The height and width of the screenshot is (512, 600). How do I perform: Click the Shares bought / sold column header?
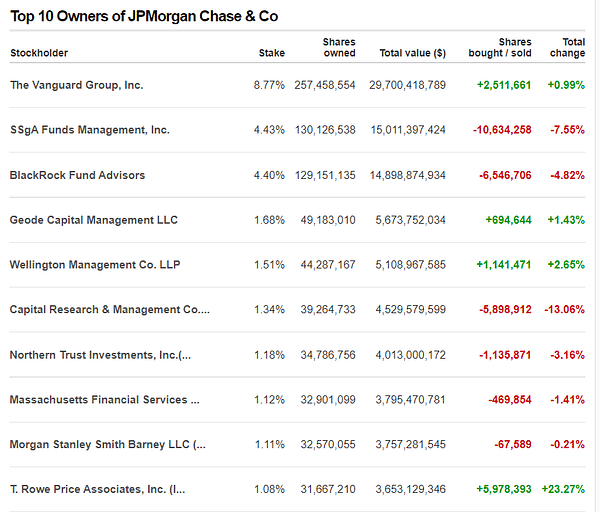(x=500, y=47)
